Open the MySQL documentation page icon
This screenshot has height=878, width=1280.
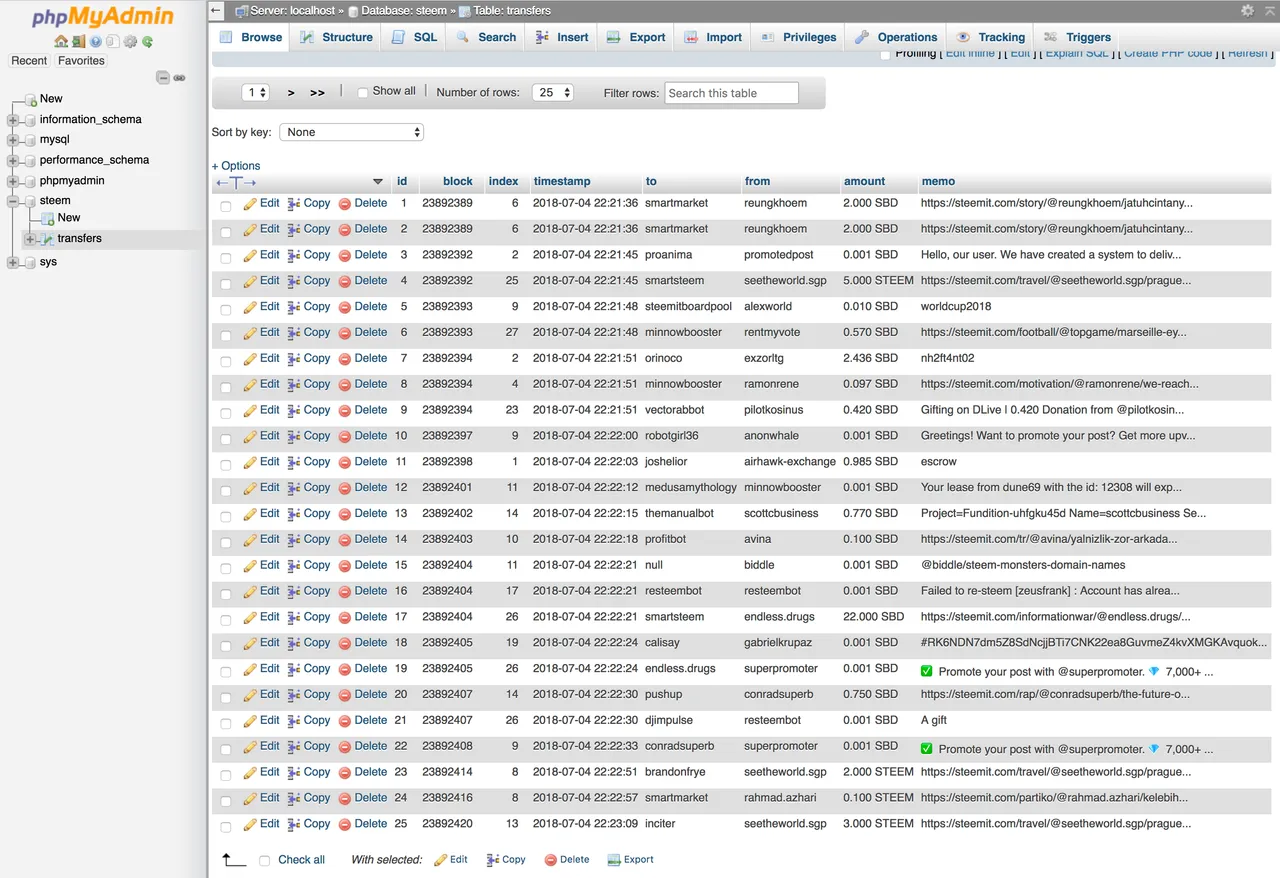113,42
